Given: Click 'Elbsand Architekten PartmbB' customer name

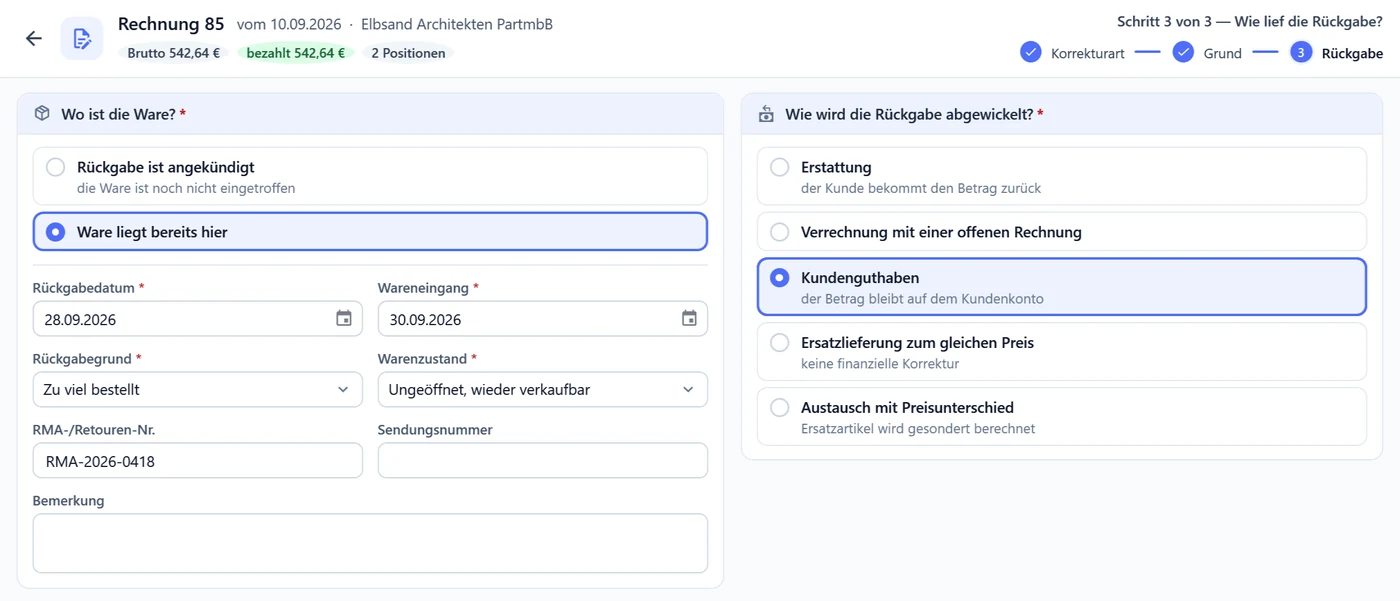Looking at the screenshot, I should pos(457,24).
